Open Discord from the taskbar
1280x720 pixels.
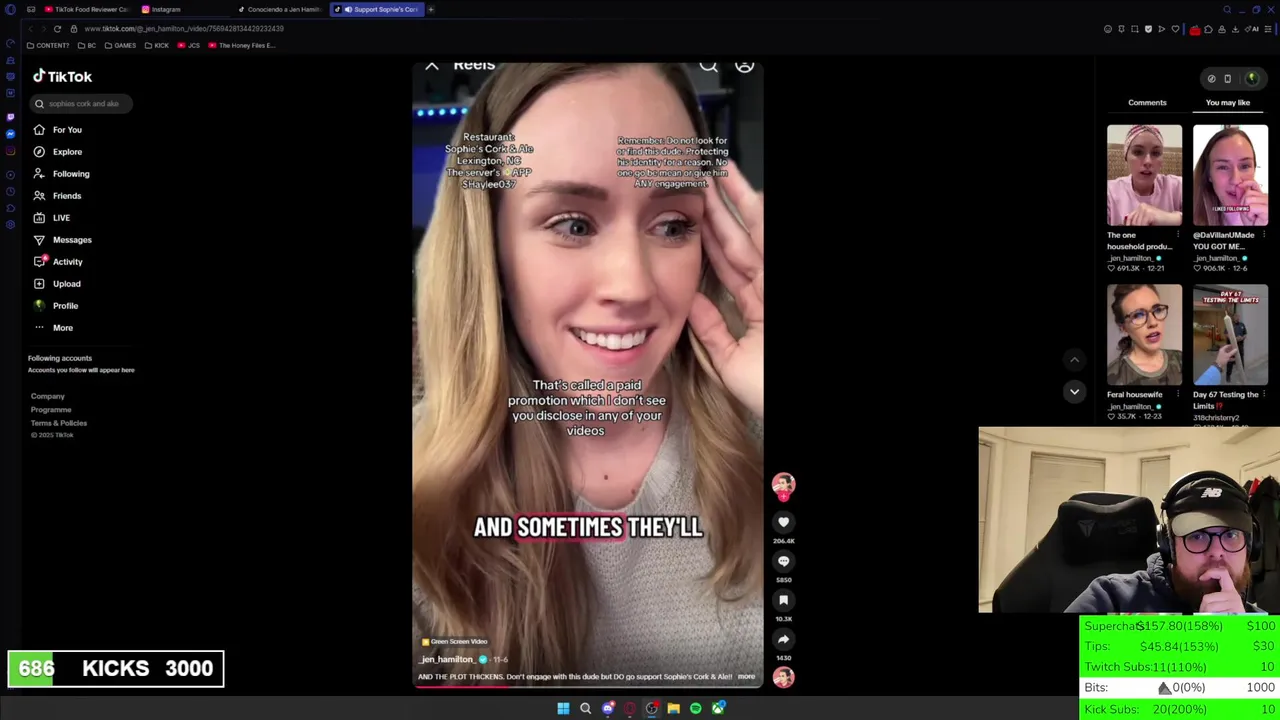(x=607, y=708)
